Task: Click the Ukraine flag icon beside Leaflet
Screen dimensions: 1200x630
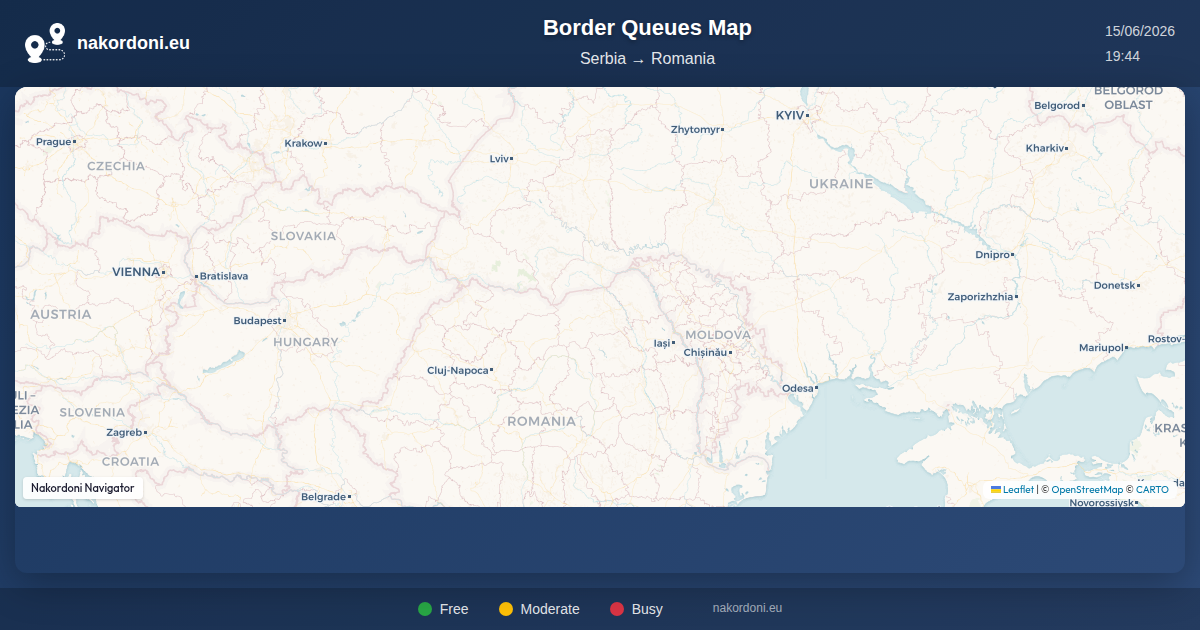Action: click(x=996, y=489)
